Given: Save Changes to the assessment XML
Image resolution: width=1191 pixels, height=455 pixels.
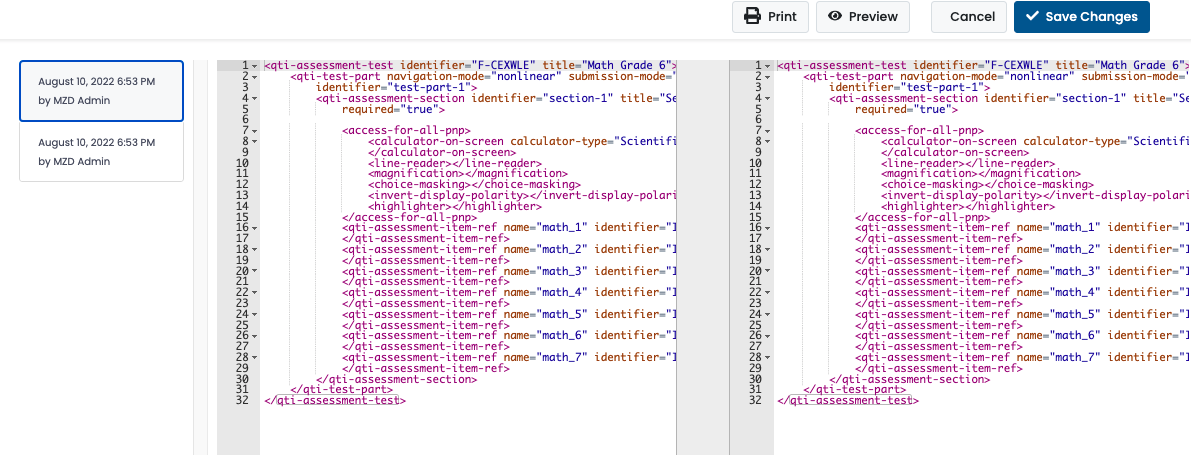Looking at the screenshot, I should 1082,17.
